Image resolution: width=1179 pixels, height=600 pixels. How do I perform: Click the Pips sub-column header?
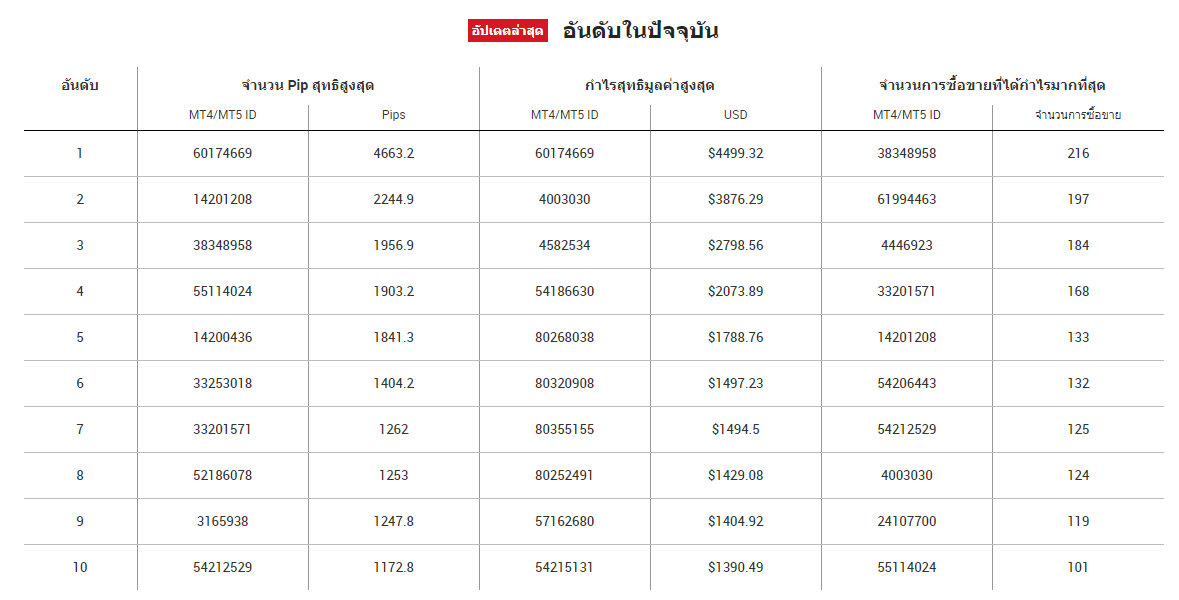(x=393, y=115)
